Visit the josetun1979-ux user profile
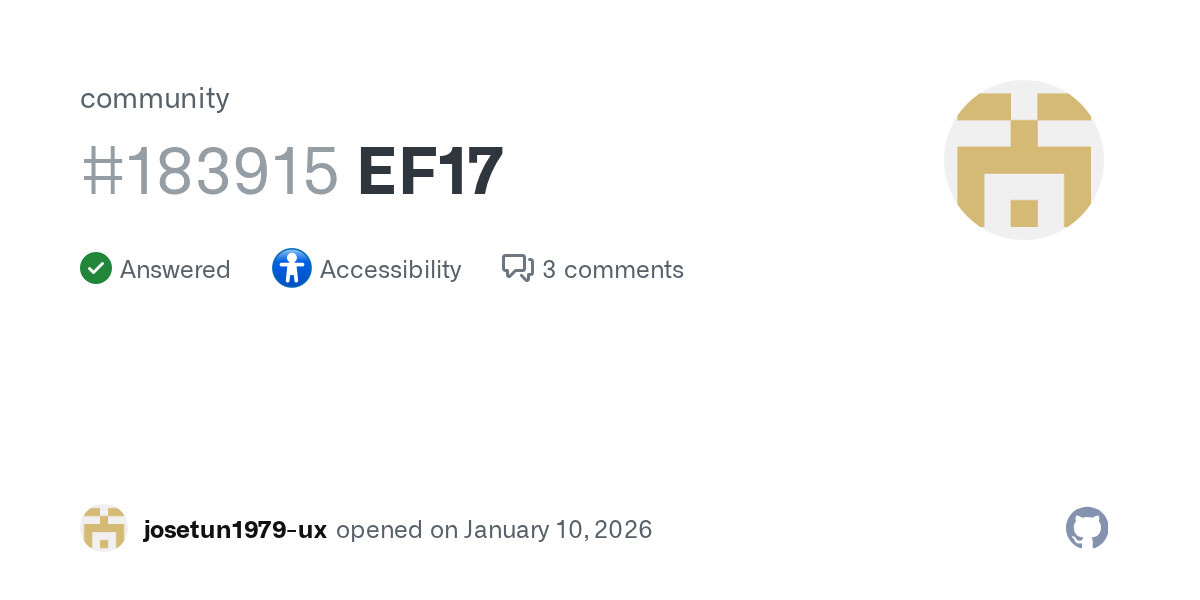The height and width of the screenshot is (600, 1200). click(235, 530)
